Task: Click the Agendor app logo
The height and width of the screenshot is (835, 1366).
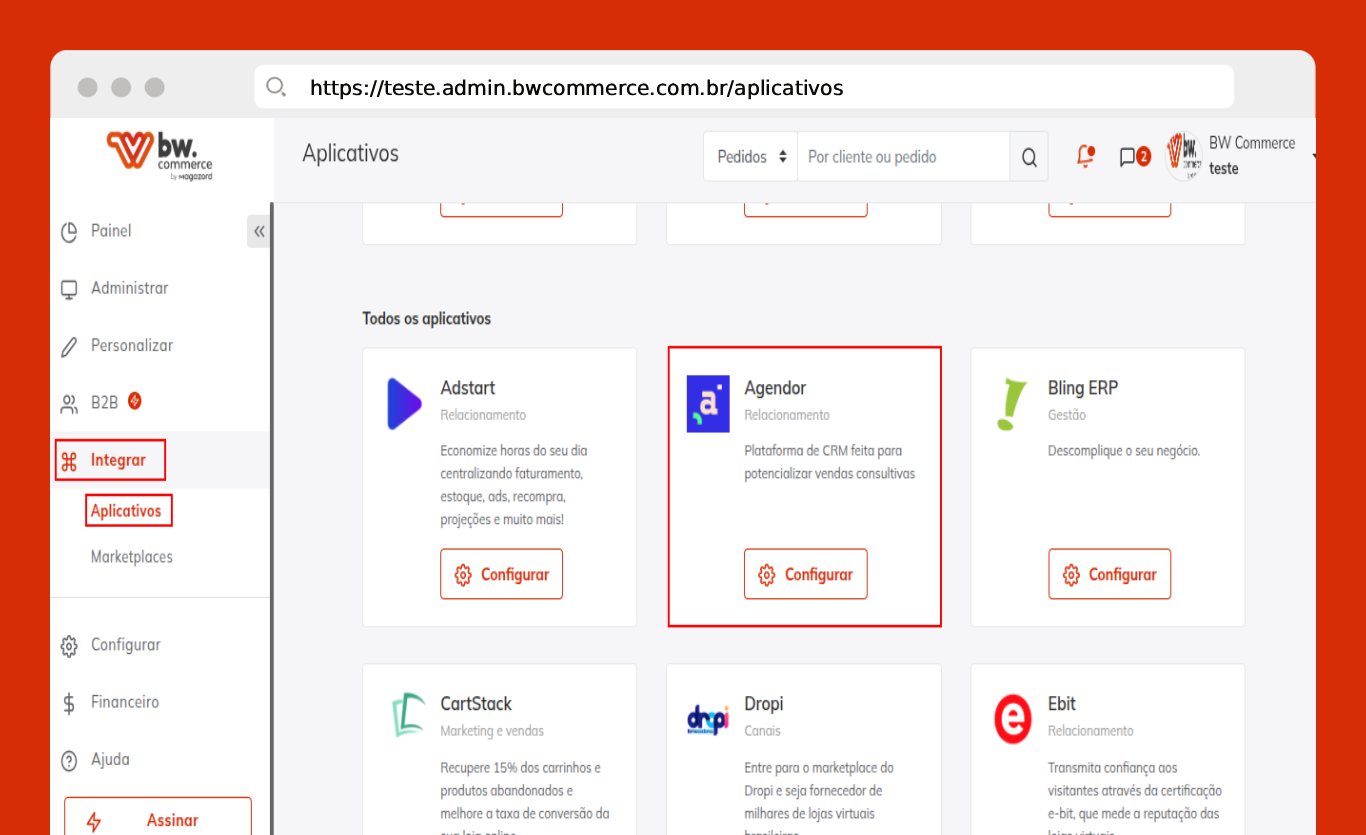Action: tap(708, 404)
